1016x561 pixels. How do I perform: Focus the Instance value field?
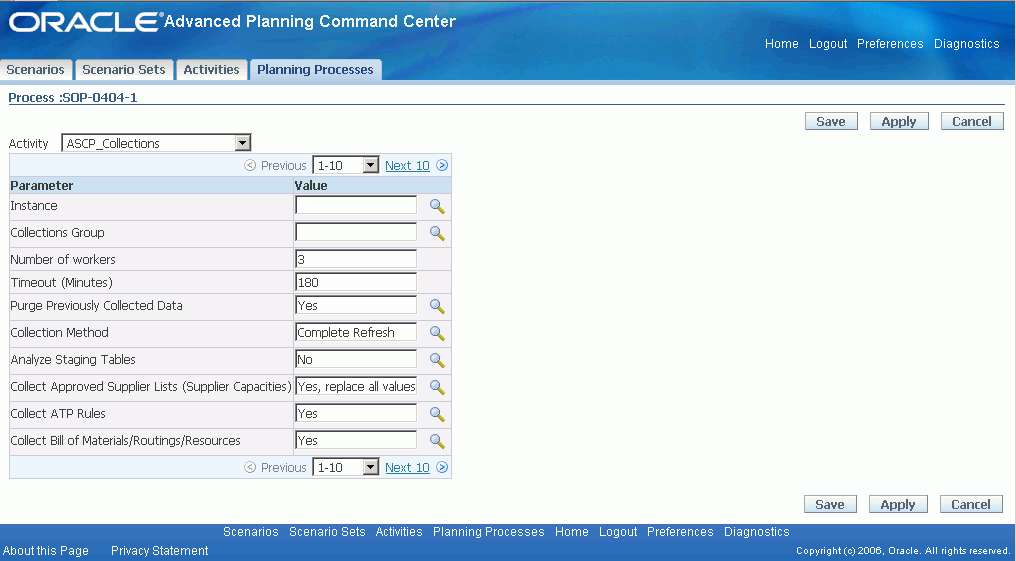pos(356,205)
